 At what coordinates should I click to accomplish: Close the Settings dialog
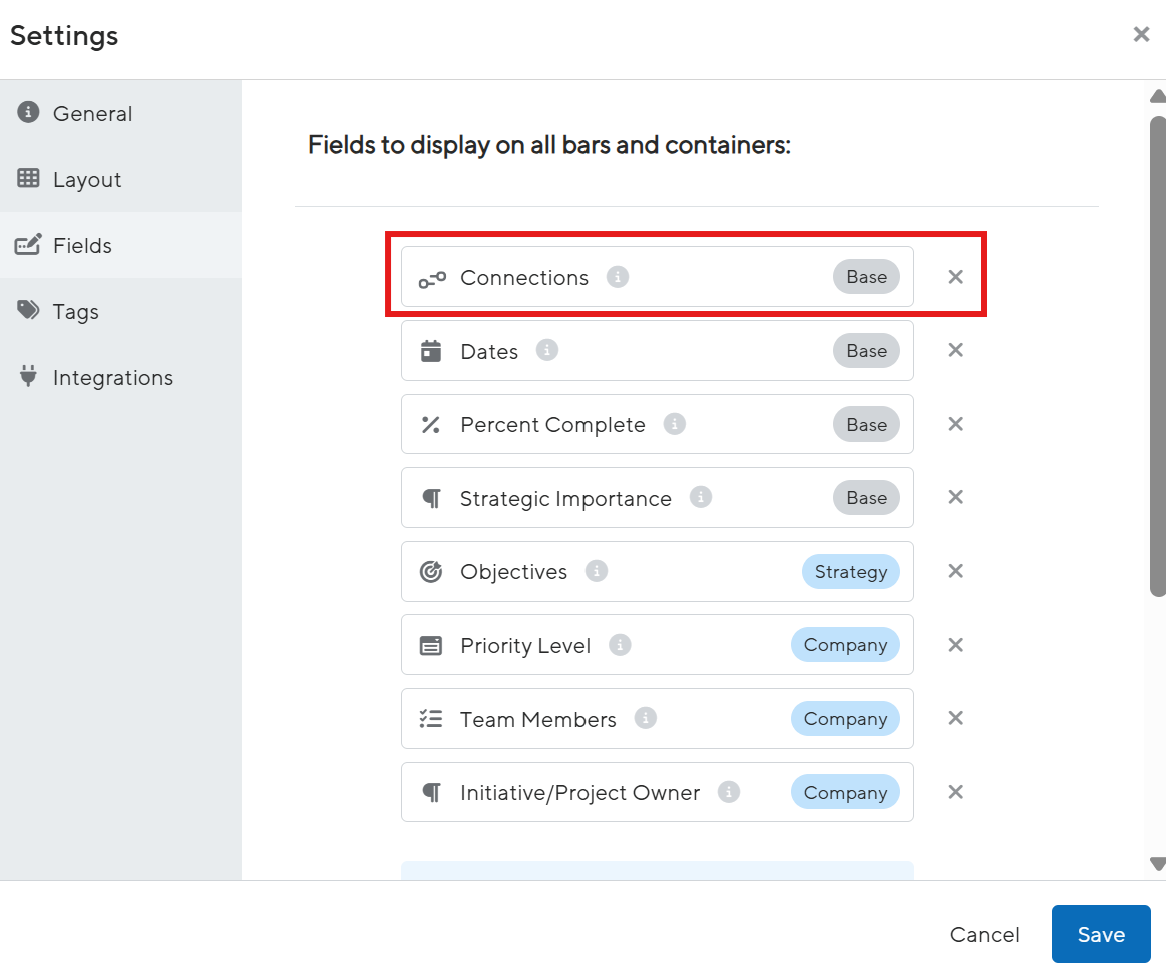[1141, 35]
